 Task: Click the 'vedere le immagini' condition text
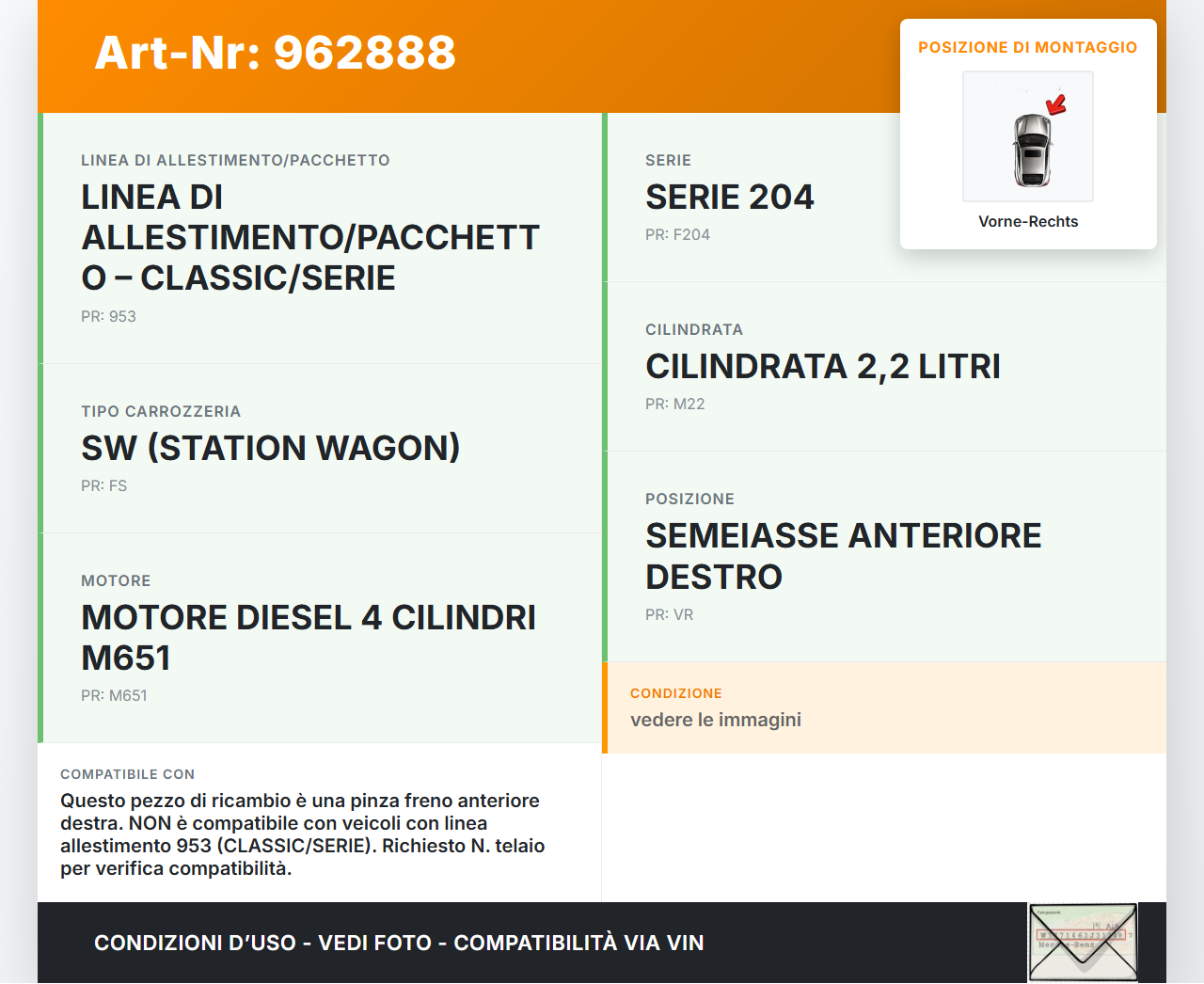[715, 720]
